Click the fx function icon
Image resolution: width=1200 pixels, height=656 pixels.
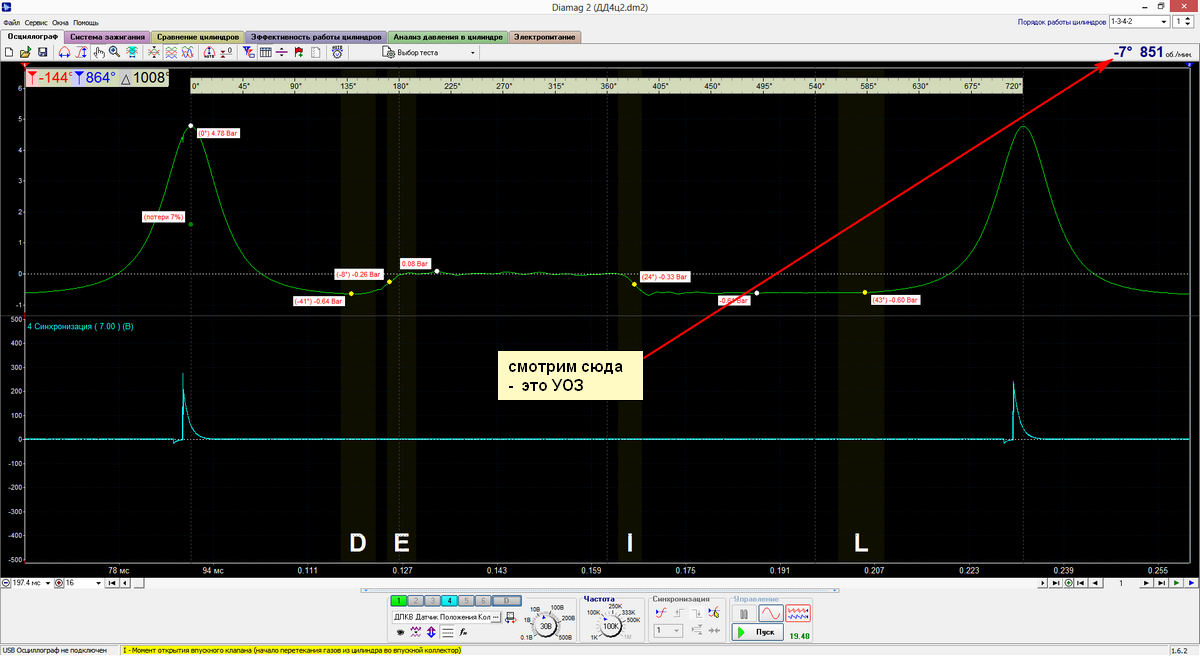[x=463, y=632]
